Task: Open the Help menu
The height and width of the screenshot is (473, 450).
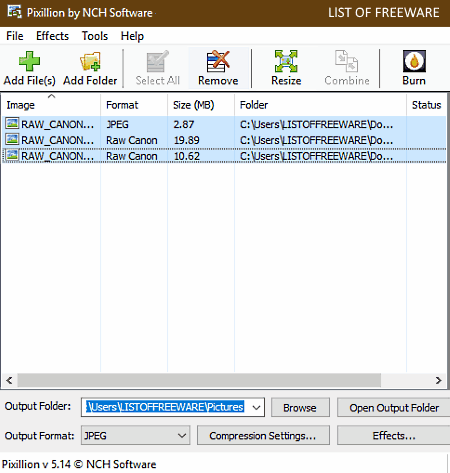Action: click(132, 36)
